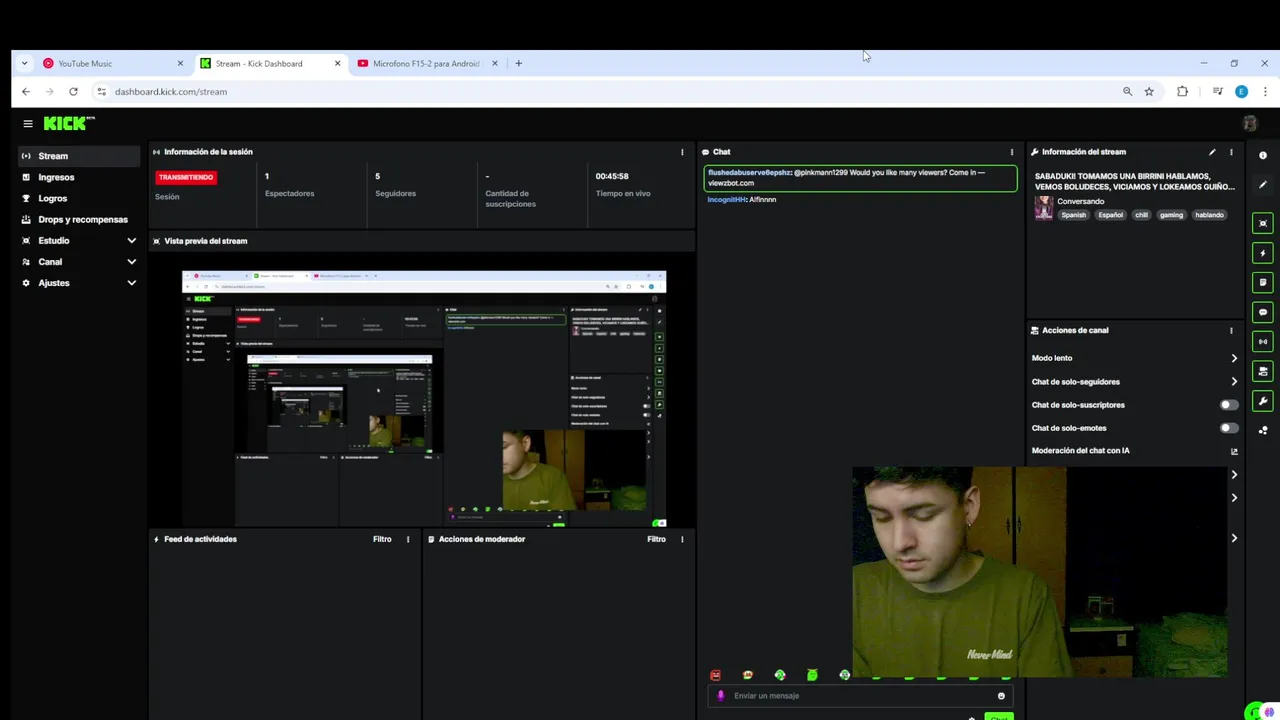Click the hablando tag

click(1209, 215)
